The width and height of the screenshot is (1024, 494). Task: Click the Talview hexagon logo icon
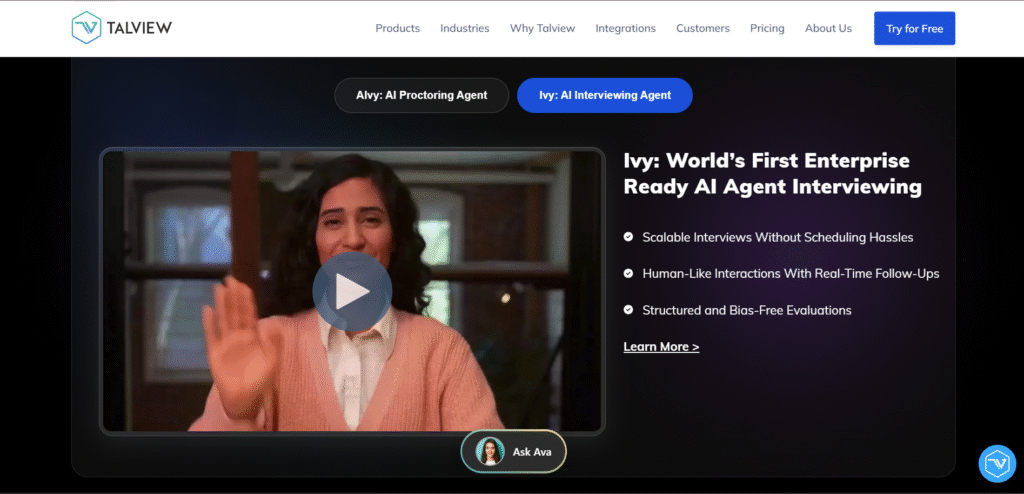point(86,28)
